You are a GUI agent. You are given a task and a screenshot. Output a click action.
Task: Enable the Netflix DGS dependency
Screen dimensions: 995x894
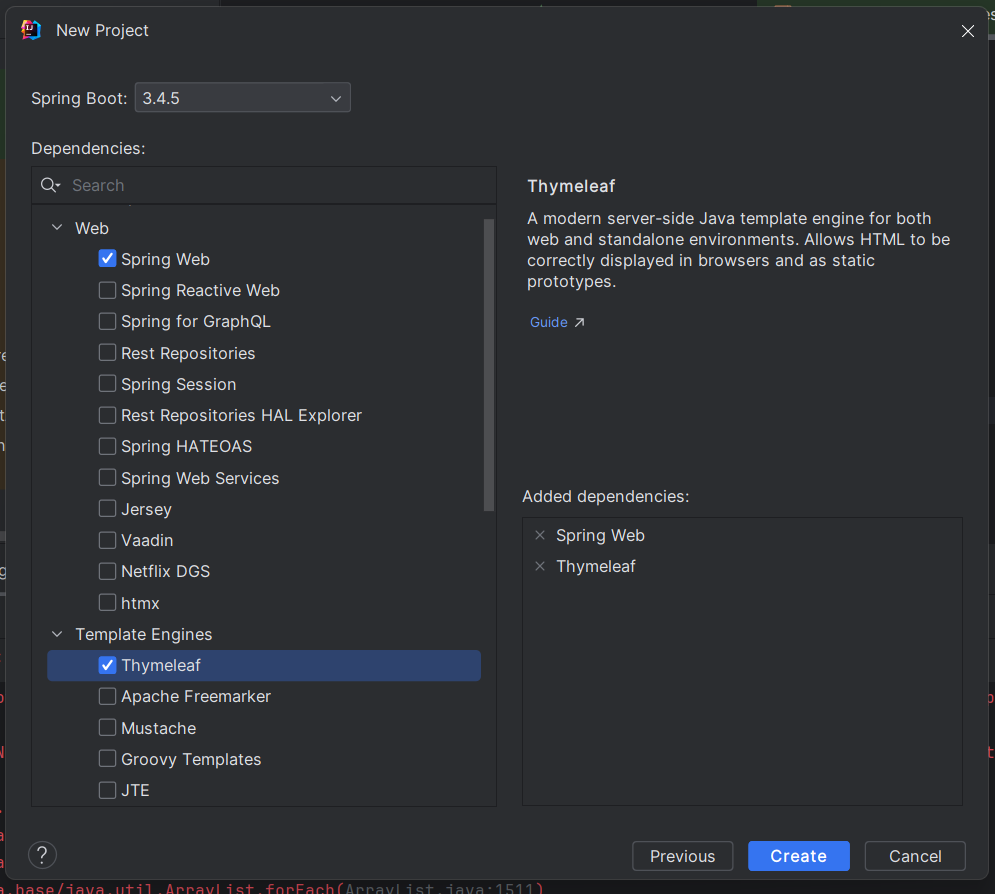pyautogui.click(x=107, y=571)
